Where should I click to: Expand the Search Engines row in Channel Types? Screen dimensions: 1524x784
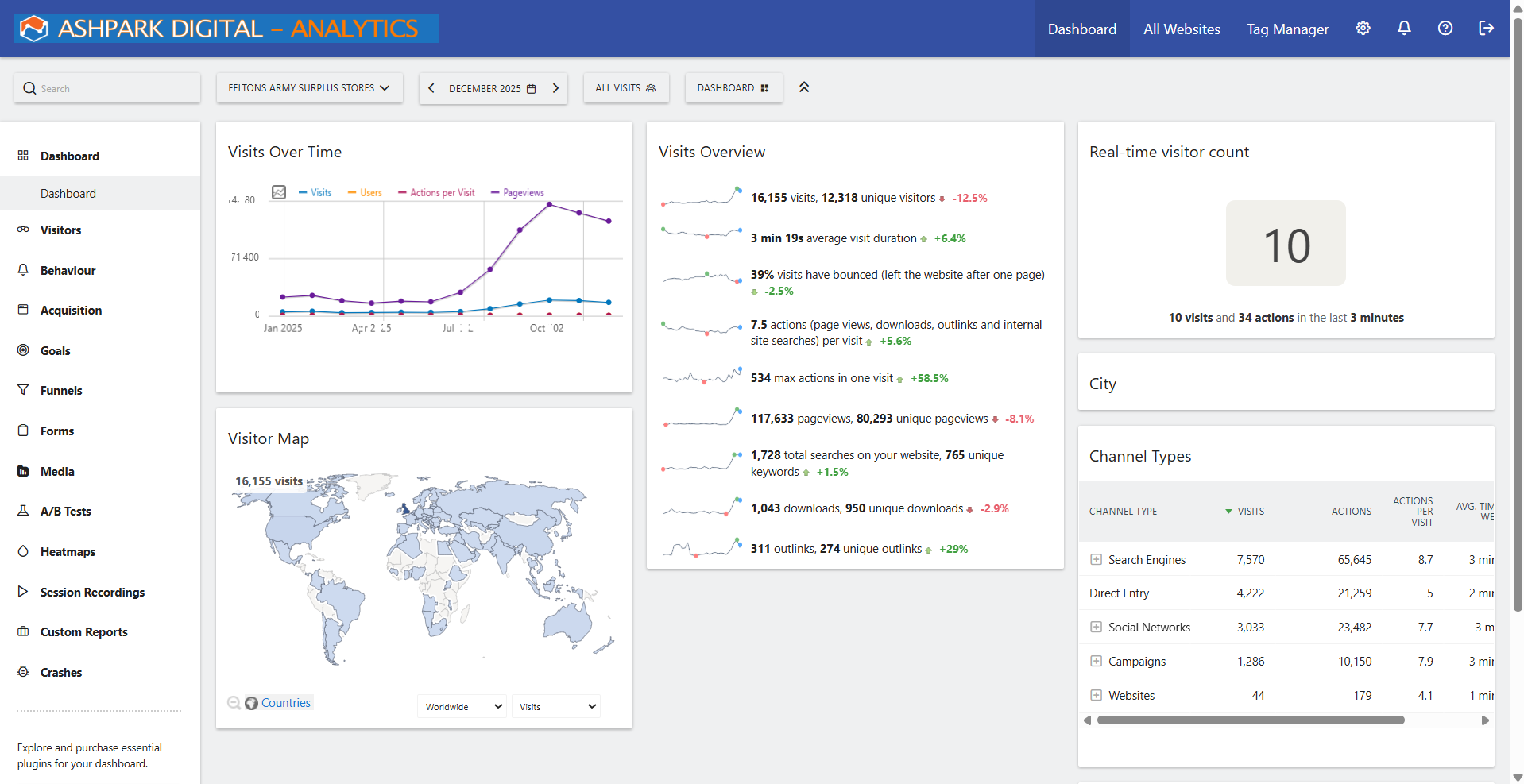click(x=1097, y=559)
